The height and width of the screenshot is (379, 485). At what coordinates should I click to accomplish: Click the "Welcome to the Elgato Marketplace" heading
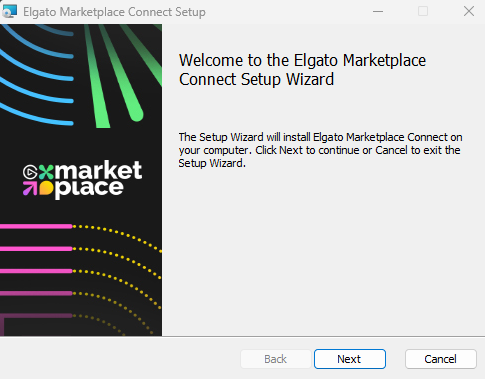click(x=302, y=70)
